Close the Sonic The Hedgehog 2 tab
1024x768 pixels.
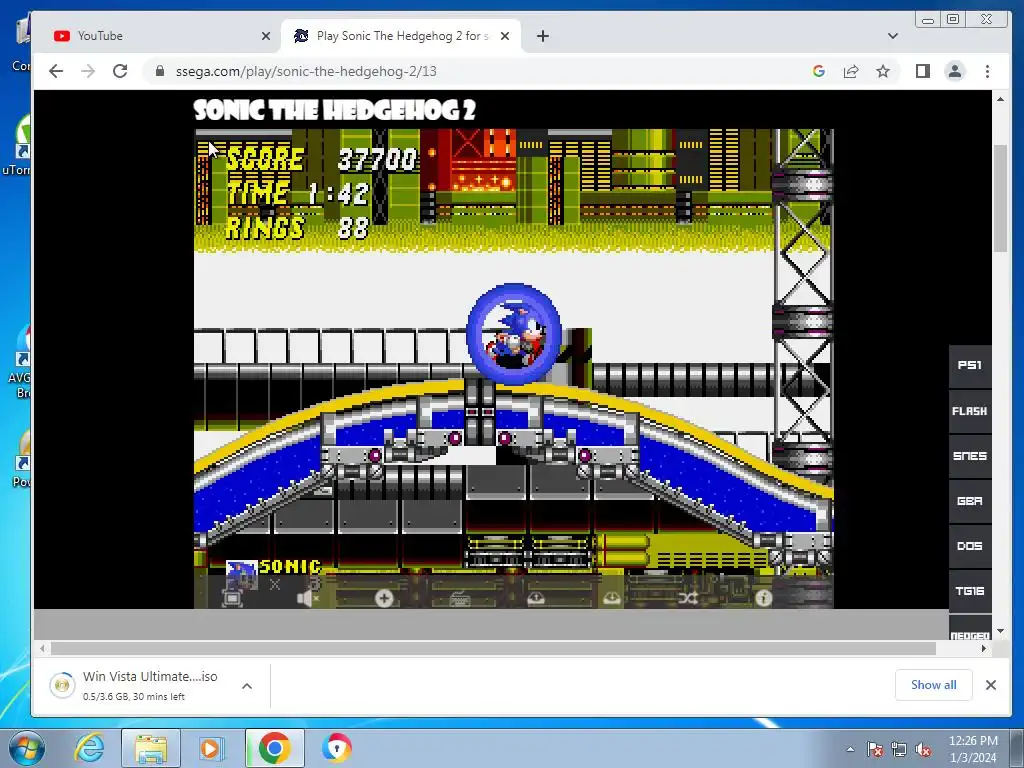coord(505,37)
